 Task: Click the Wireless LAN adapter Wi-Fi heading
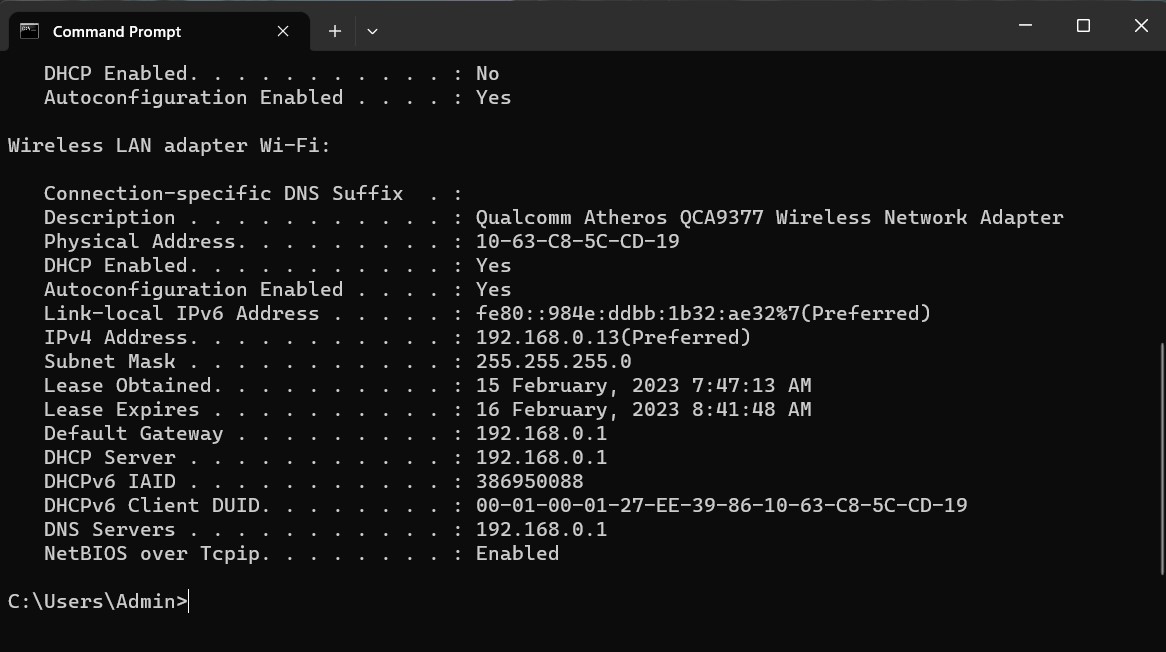tap(169, 145)
